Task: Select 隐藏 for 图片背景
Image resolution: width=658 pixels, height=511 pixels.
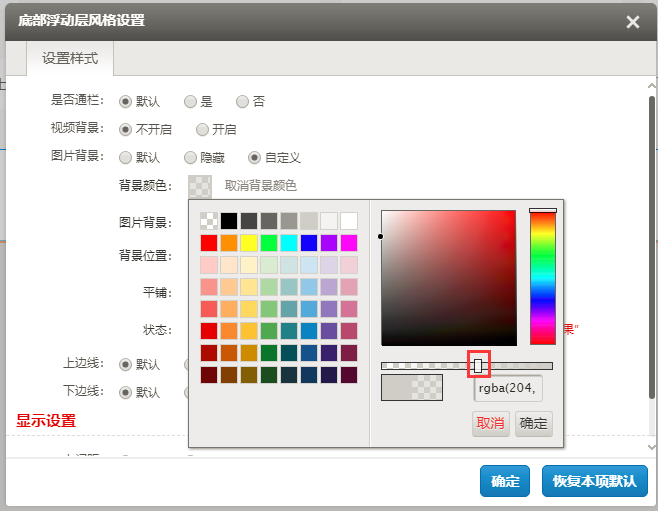Action: pos(190,158)
